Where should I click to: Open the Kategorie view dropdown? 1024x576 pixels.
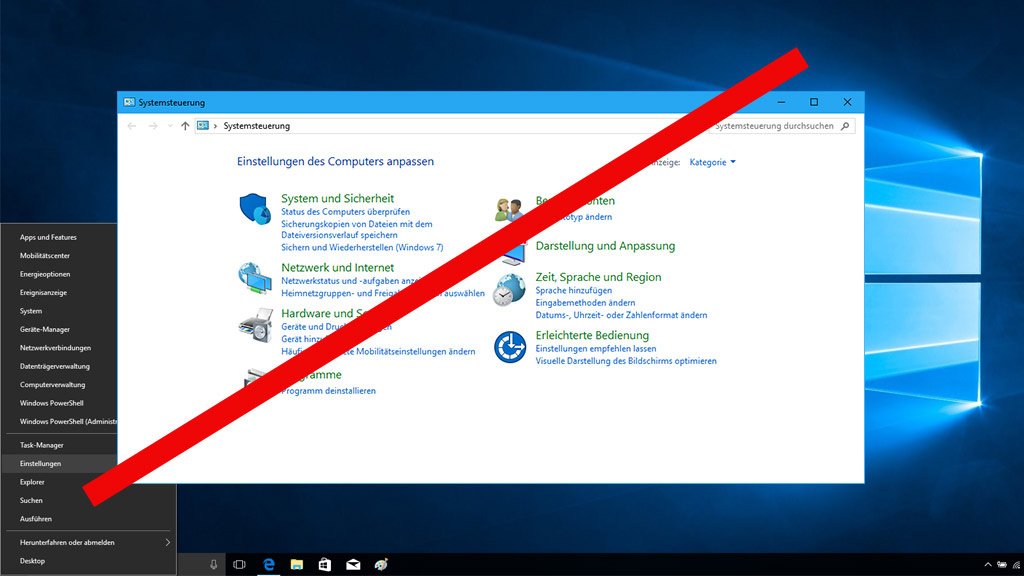[712, 162]
